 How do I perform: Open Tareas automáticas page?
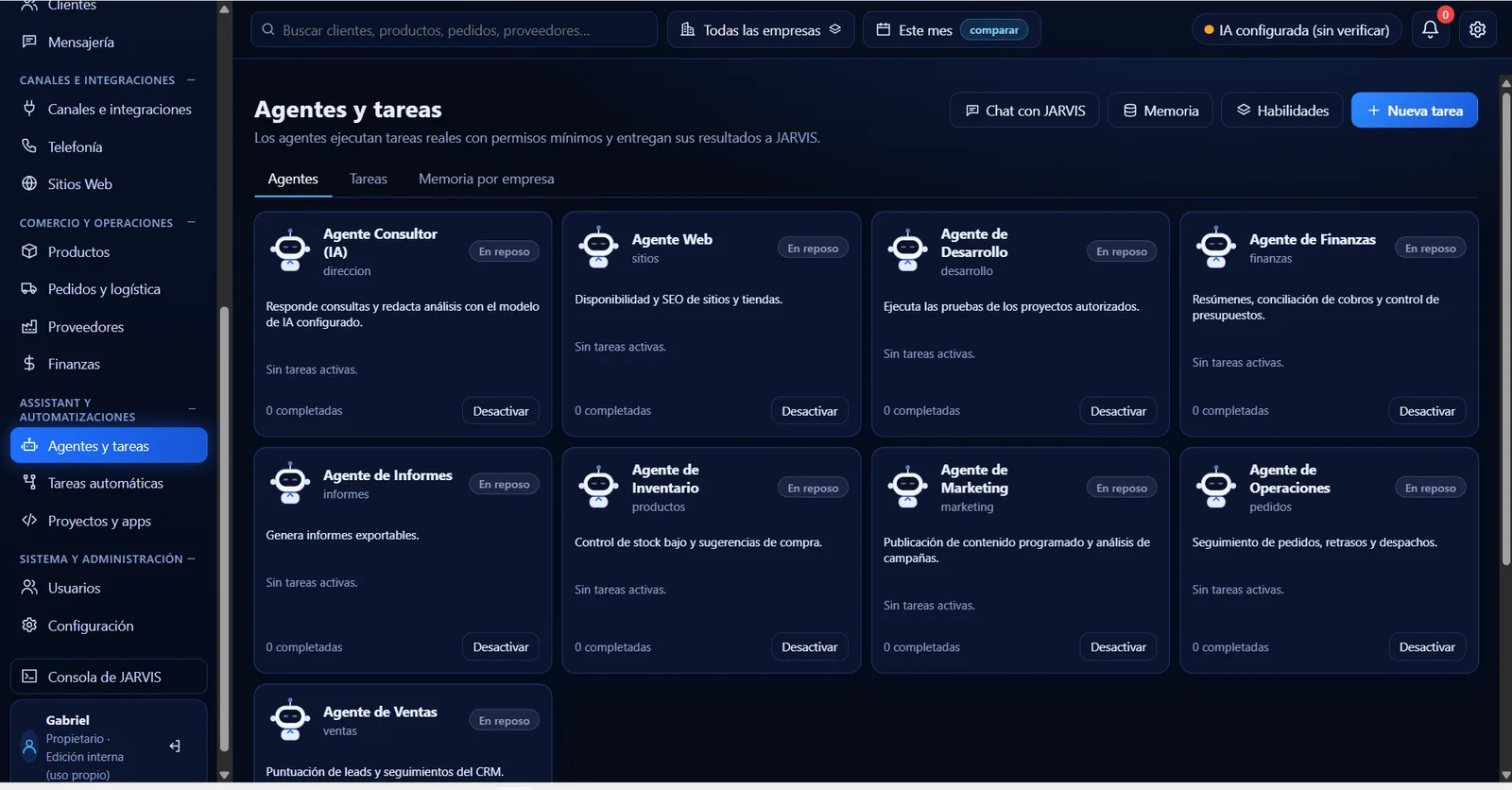pos(109,483)
